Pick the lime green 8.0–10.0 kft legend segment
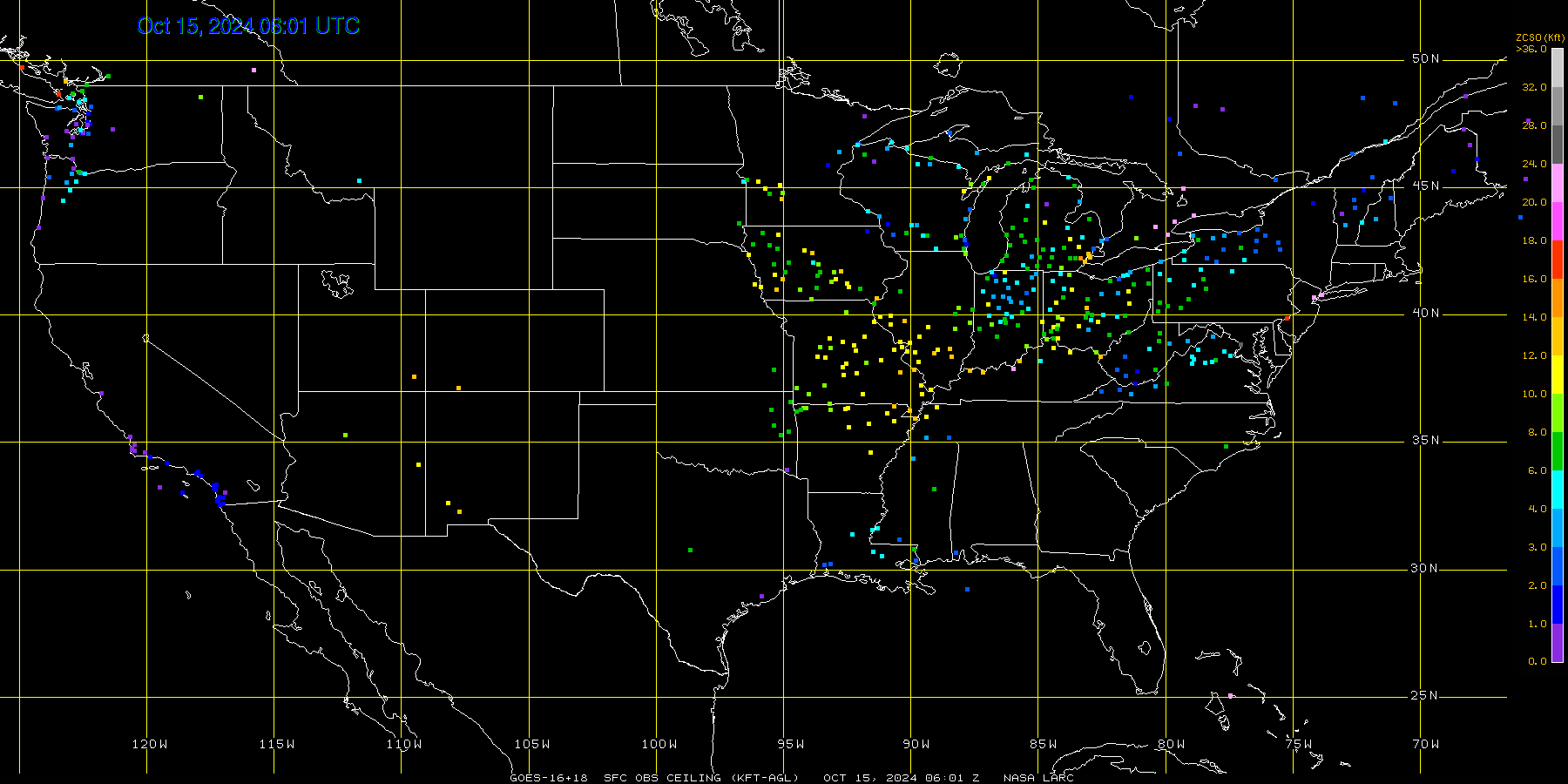Image resolution: width=1568 pixels, height=784 pixels. (1558, 413)
